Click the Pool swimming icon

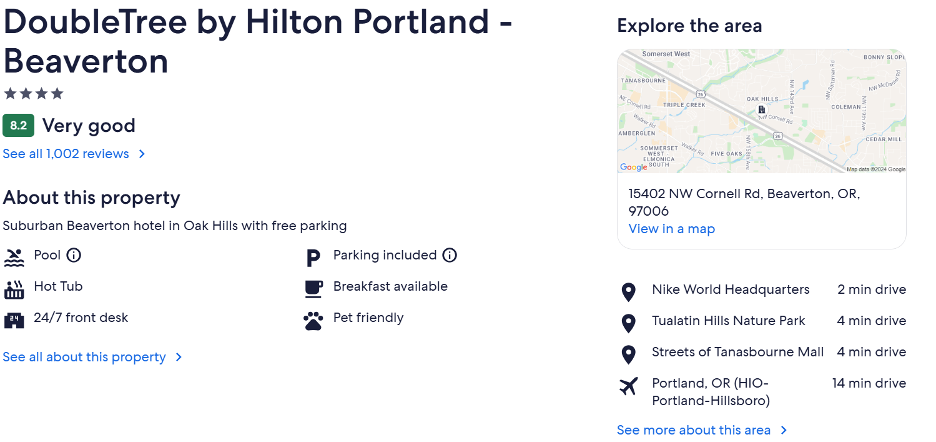click(14, 257)
